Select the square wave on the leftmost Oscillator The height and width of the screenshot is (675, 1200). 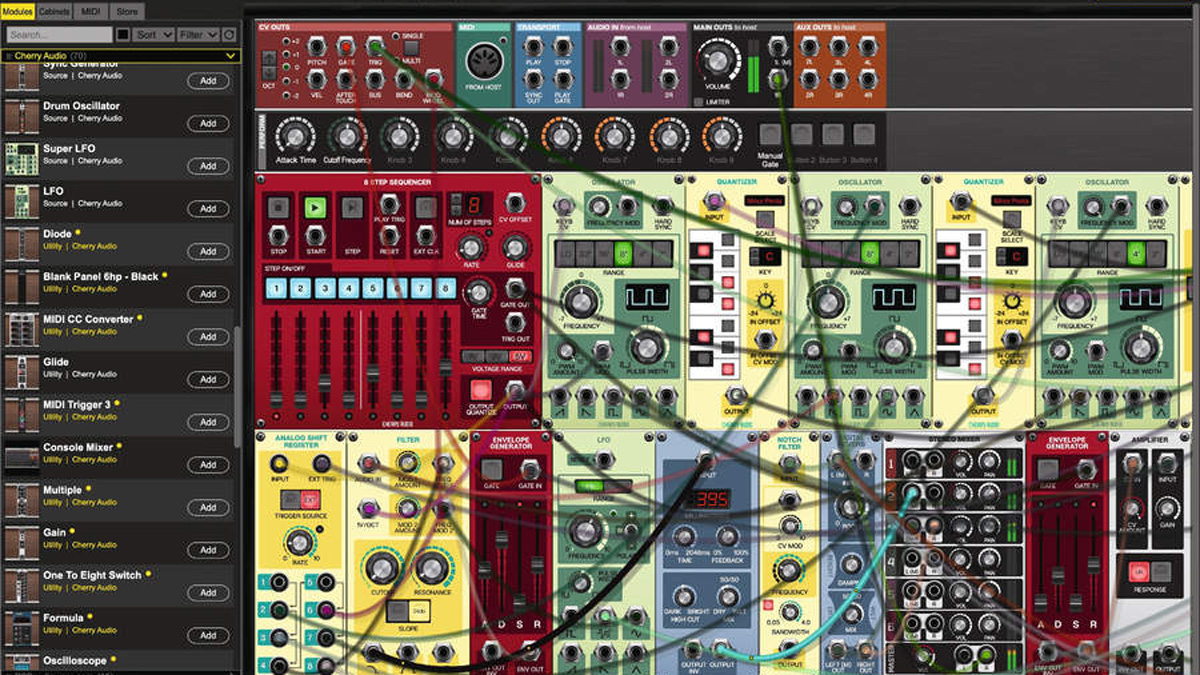point(614,397)
